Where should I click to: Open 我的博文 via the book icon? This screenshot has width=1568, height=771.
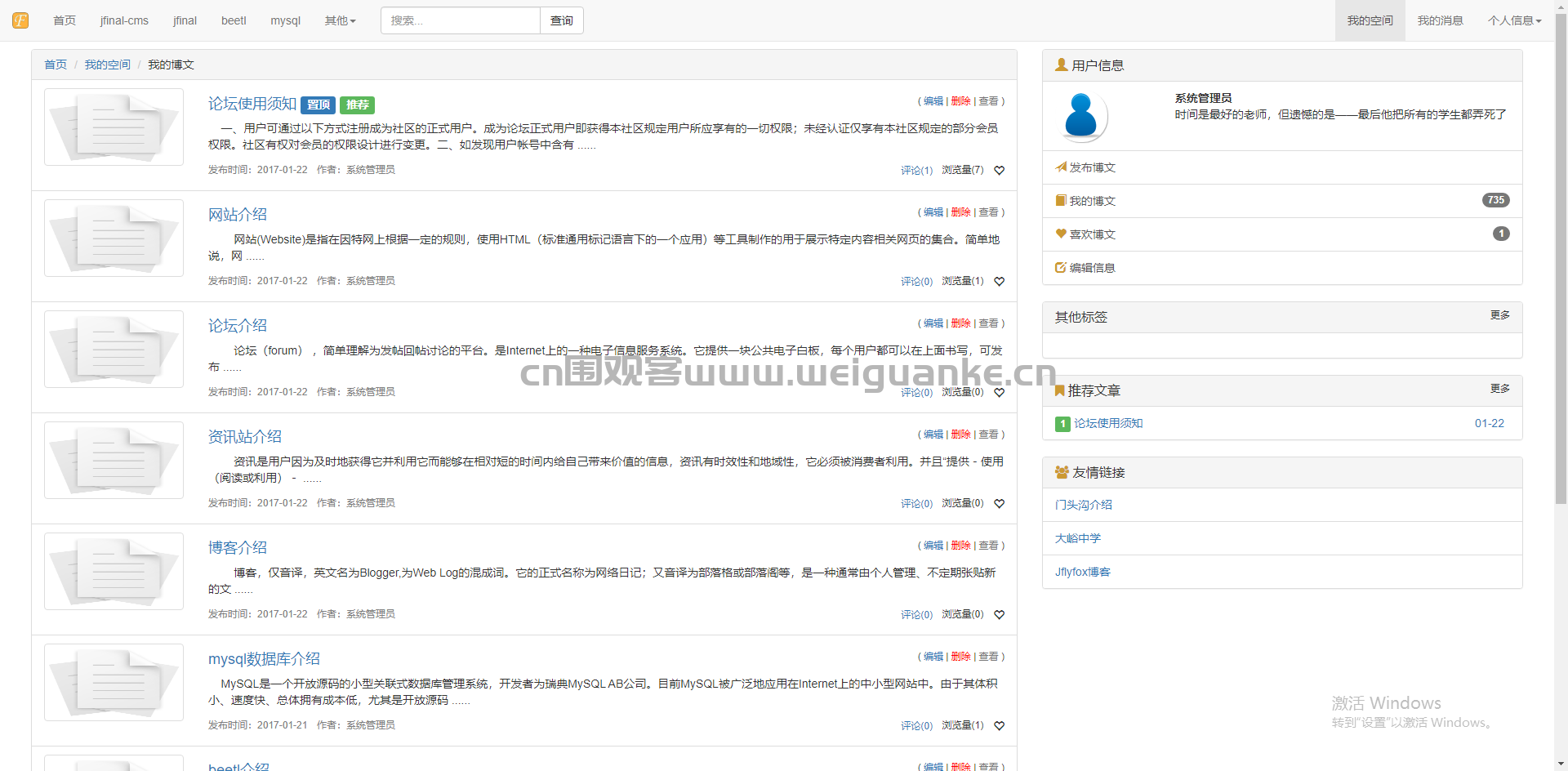pos(1059,200)
